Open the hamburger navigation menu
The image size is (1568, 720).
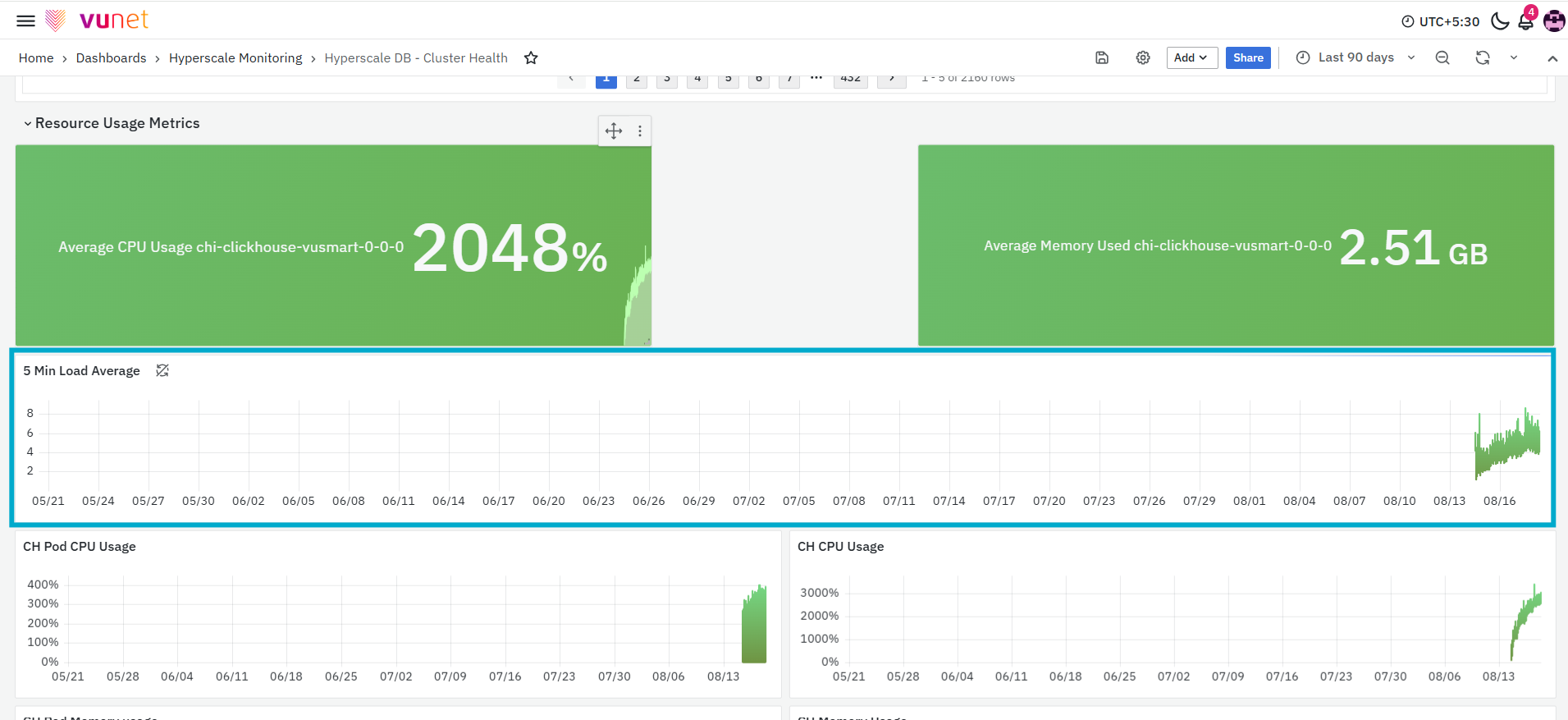(x=26, y=21)
